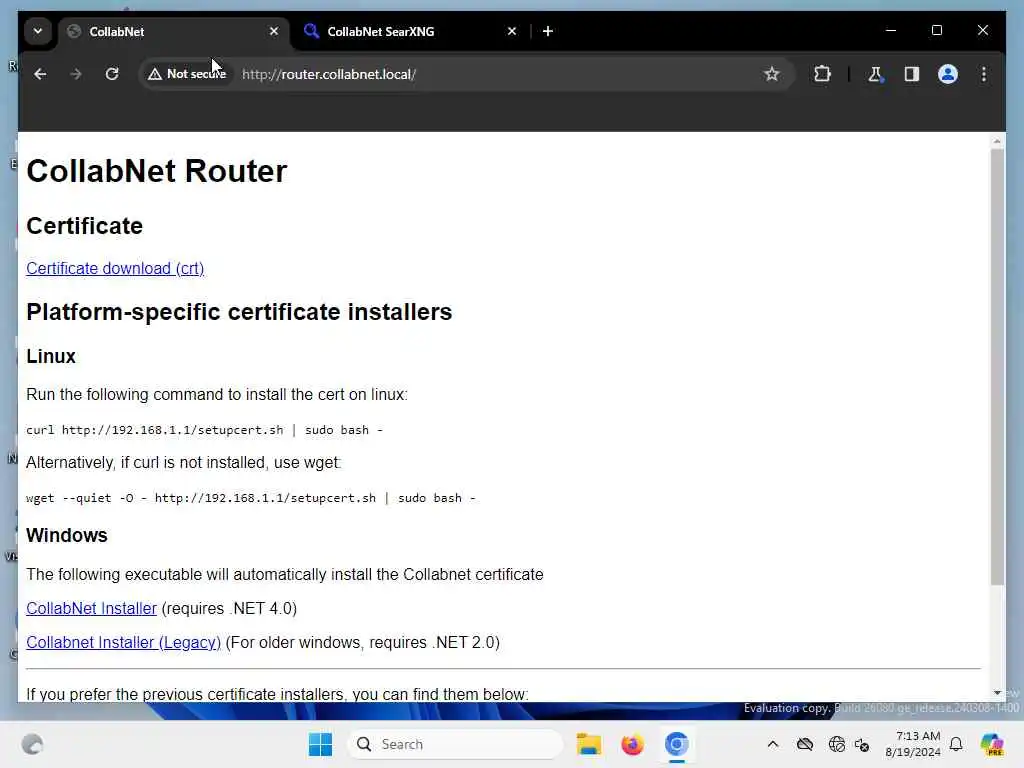Open the CollabNet Installer link
The image size is (1024, 768).
(x=91, y=608)
